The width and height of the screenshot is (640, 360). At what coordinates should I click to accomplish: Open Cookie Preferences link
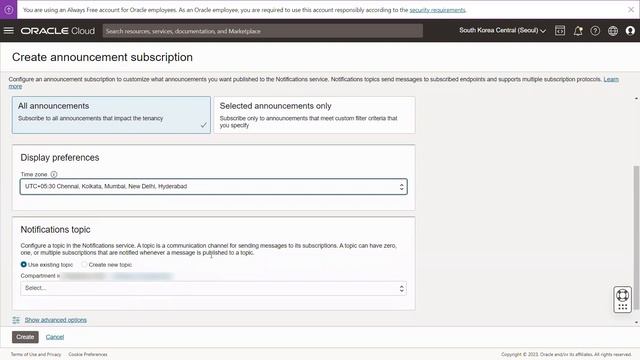[x=88, y=354]
